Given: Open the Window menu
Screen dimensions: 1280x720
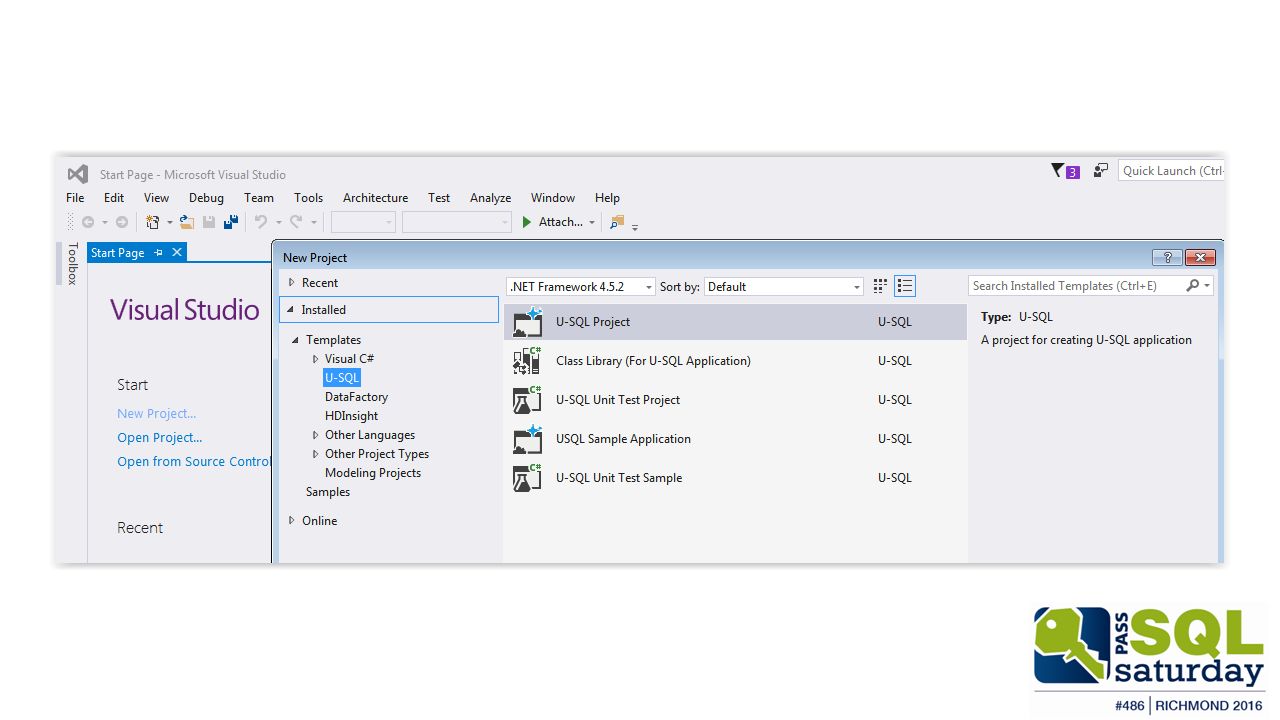Looking at the screenshot, I should click(553, 198).
